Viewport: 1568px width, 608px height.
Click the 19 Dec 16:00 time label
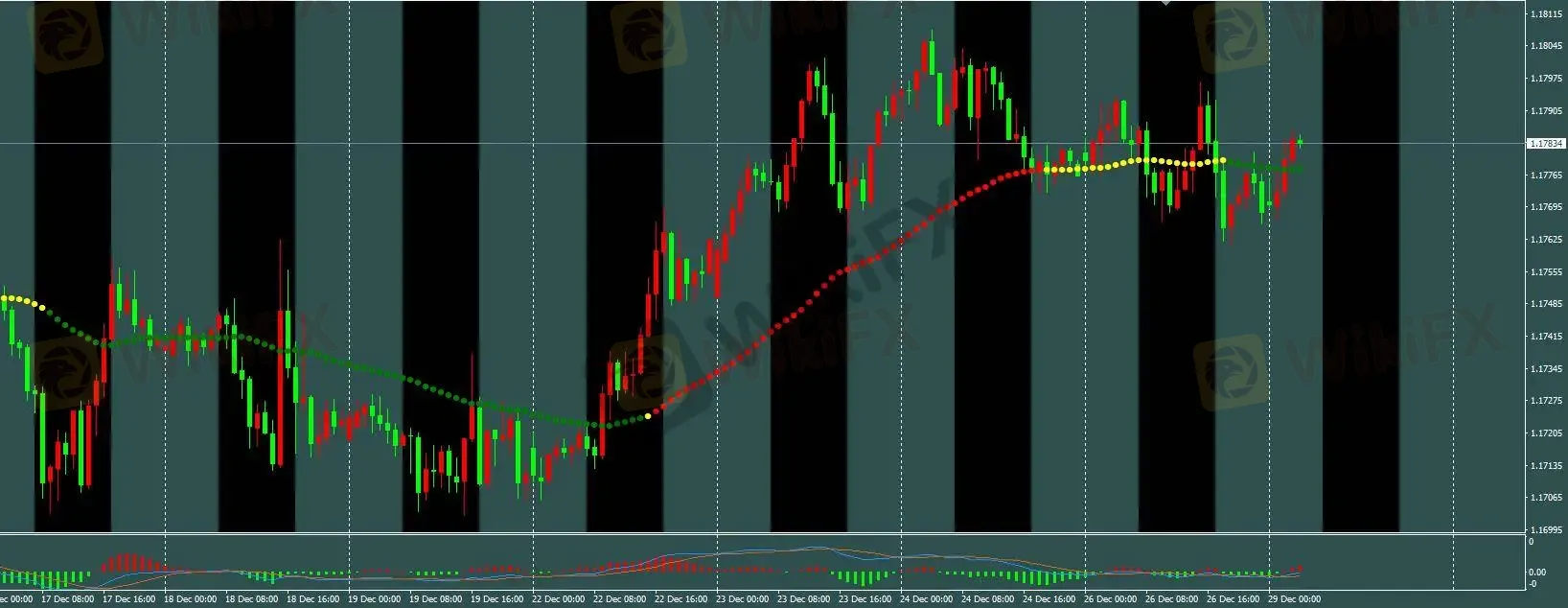pos(496,599)
